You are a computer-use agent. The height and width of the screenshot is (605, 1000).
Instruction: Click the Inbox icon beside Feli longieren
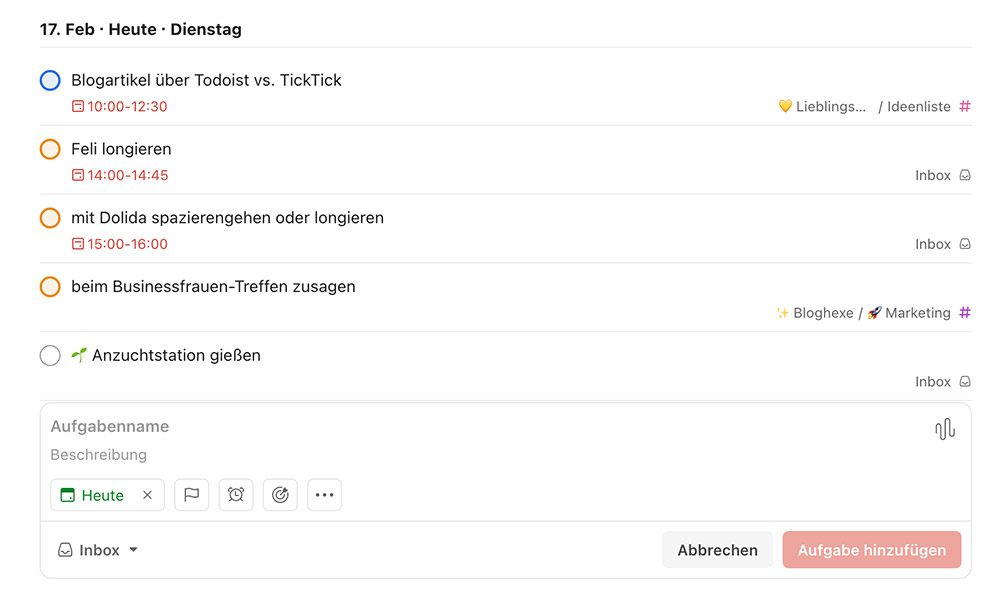(963, 174)
